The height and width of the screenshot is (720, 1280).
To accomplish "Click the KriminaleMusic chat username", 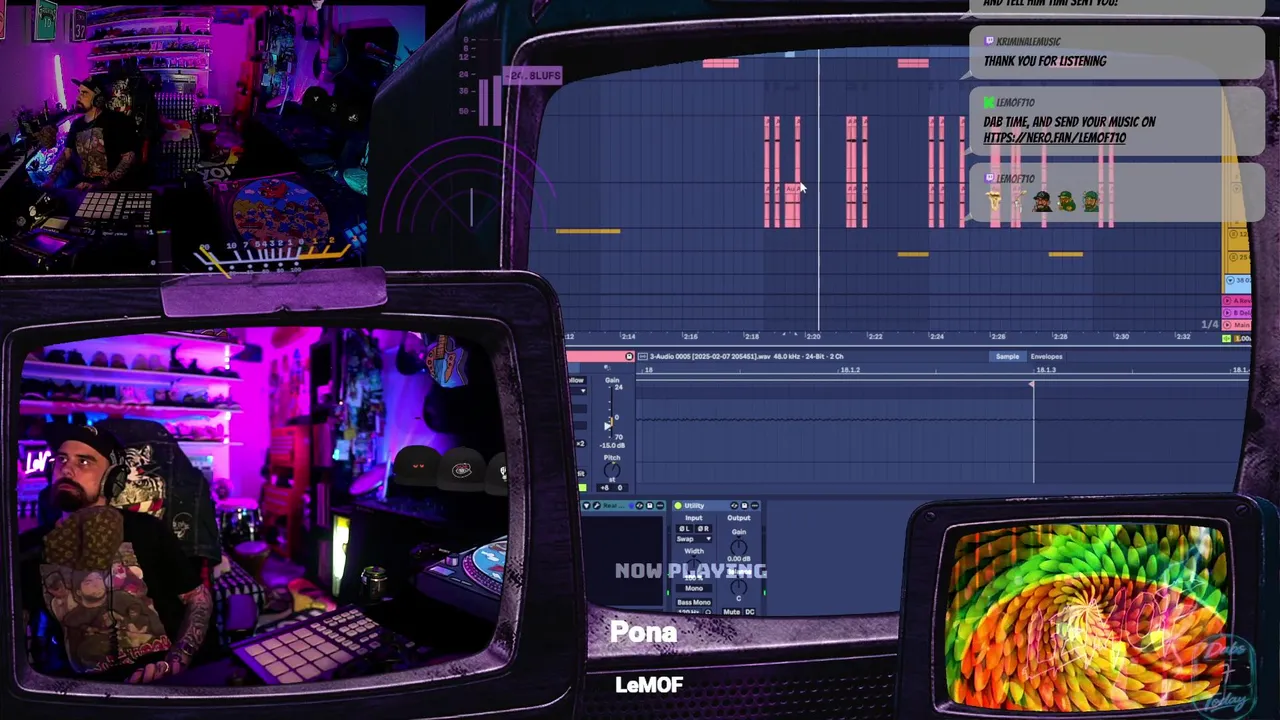I will pos(1029,41).
